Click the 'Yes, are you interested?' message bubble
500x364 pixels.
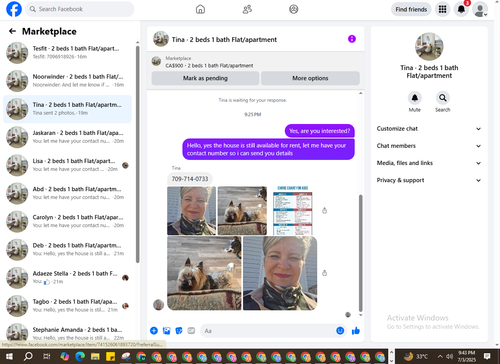click(320, 131)
